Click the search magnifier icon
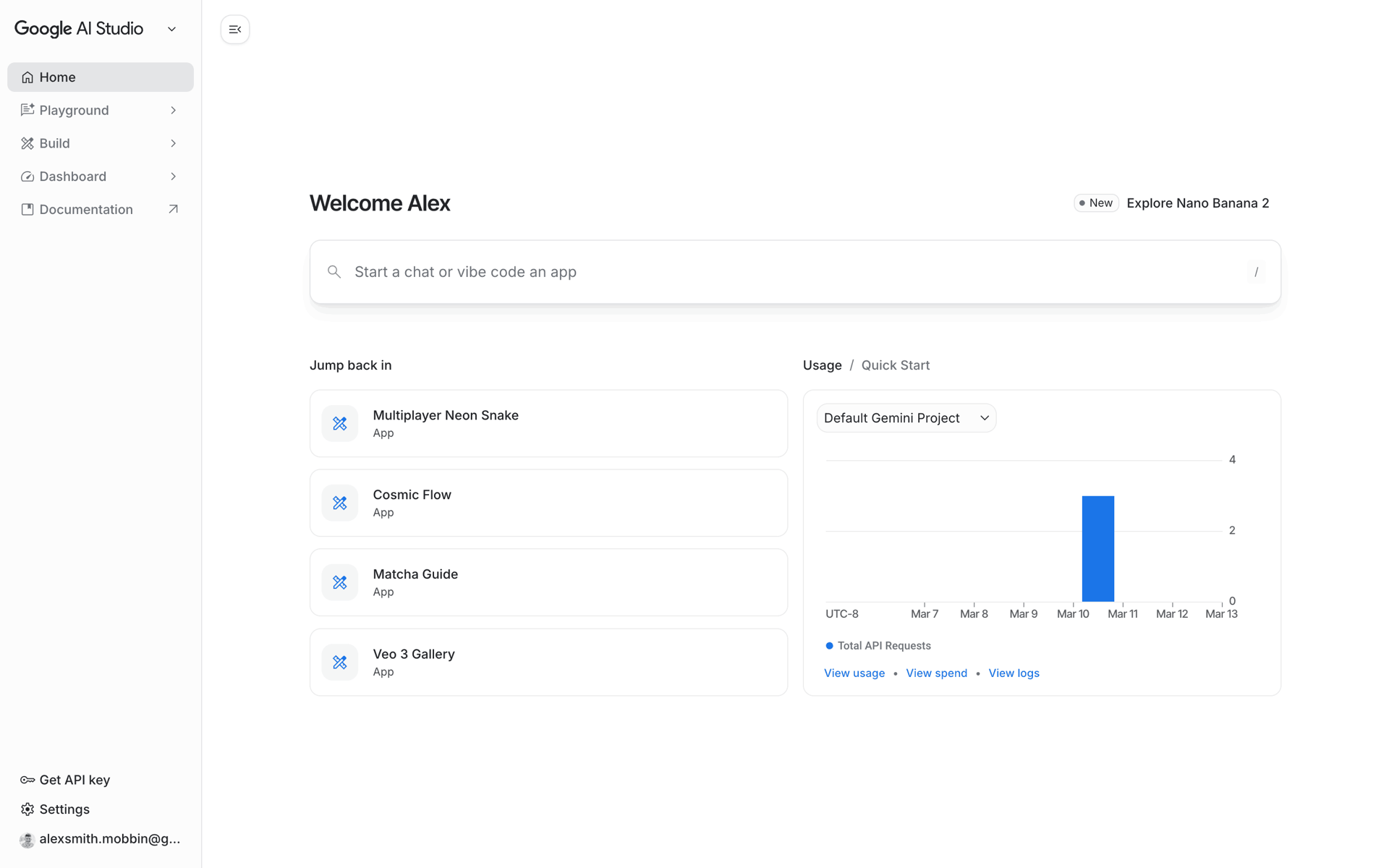Viewport: 1389px width, 868px height. (334, 272)
